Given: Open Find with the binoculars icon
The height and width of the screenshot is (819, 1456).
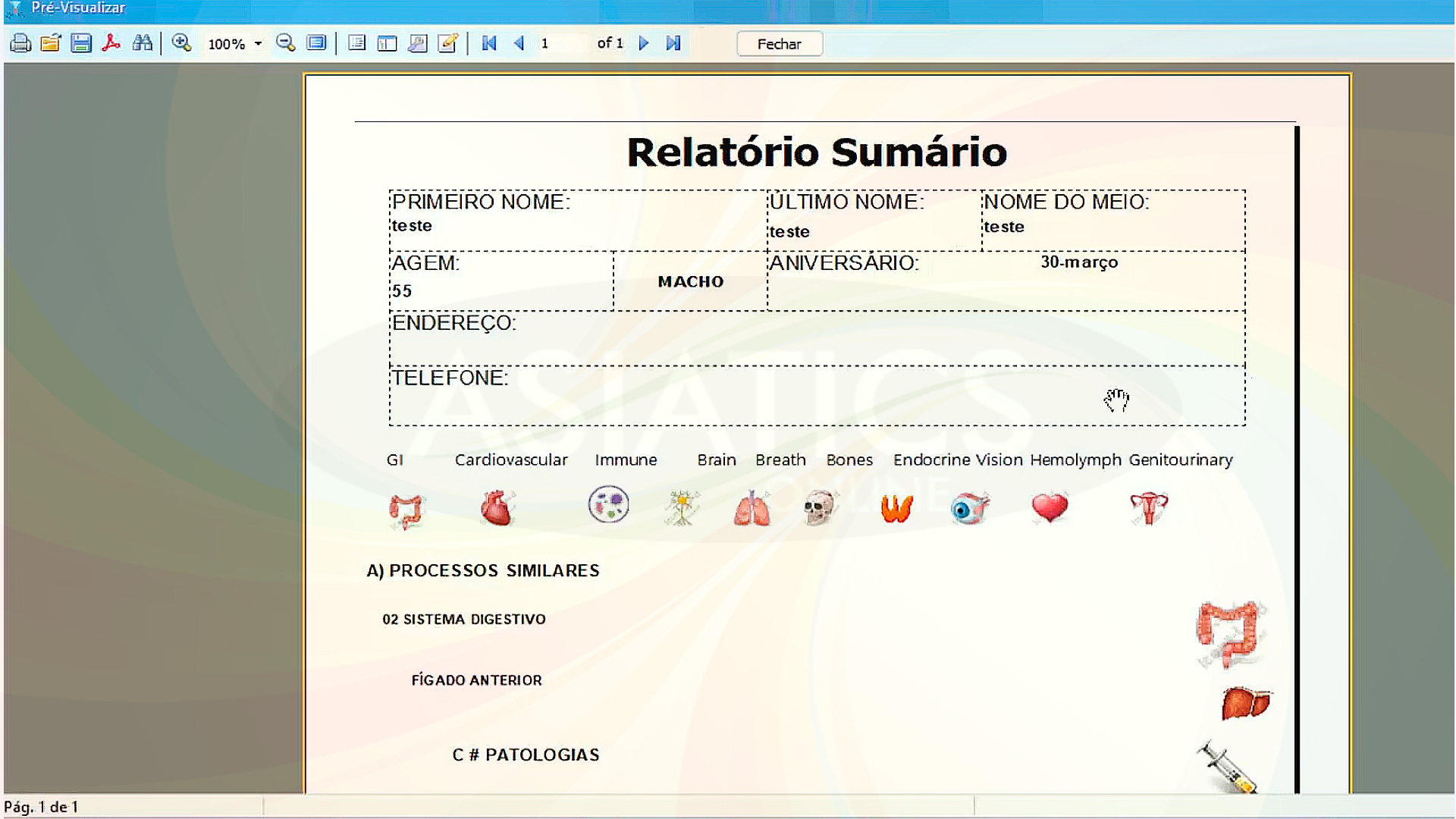Looking at the screenshot, I should coord(142,43).
